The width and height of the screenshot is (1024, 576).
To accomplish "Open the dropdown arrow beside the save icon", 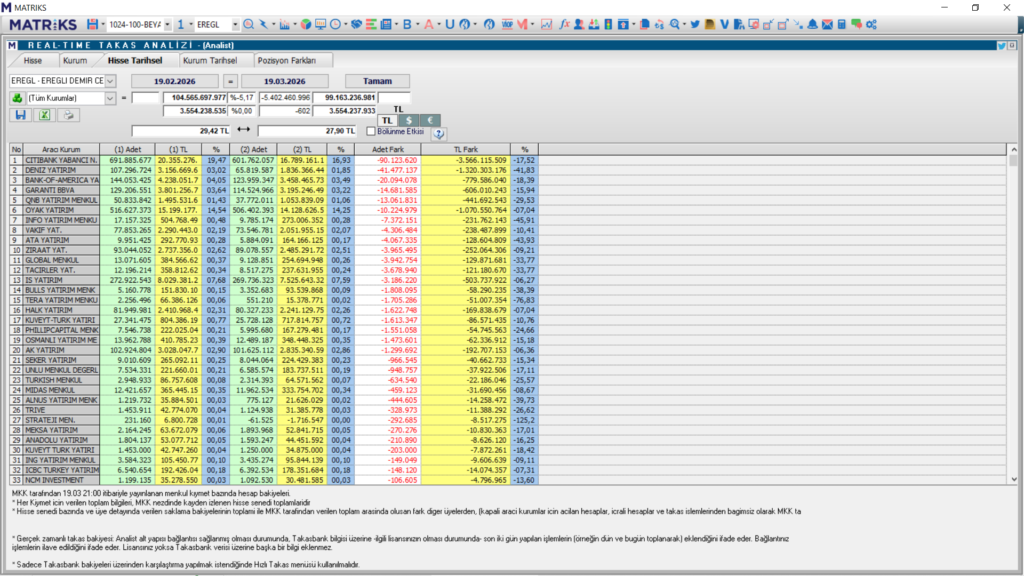I will tap(103, 24).
